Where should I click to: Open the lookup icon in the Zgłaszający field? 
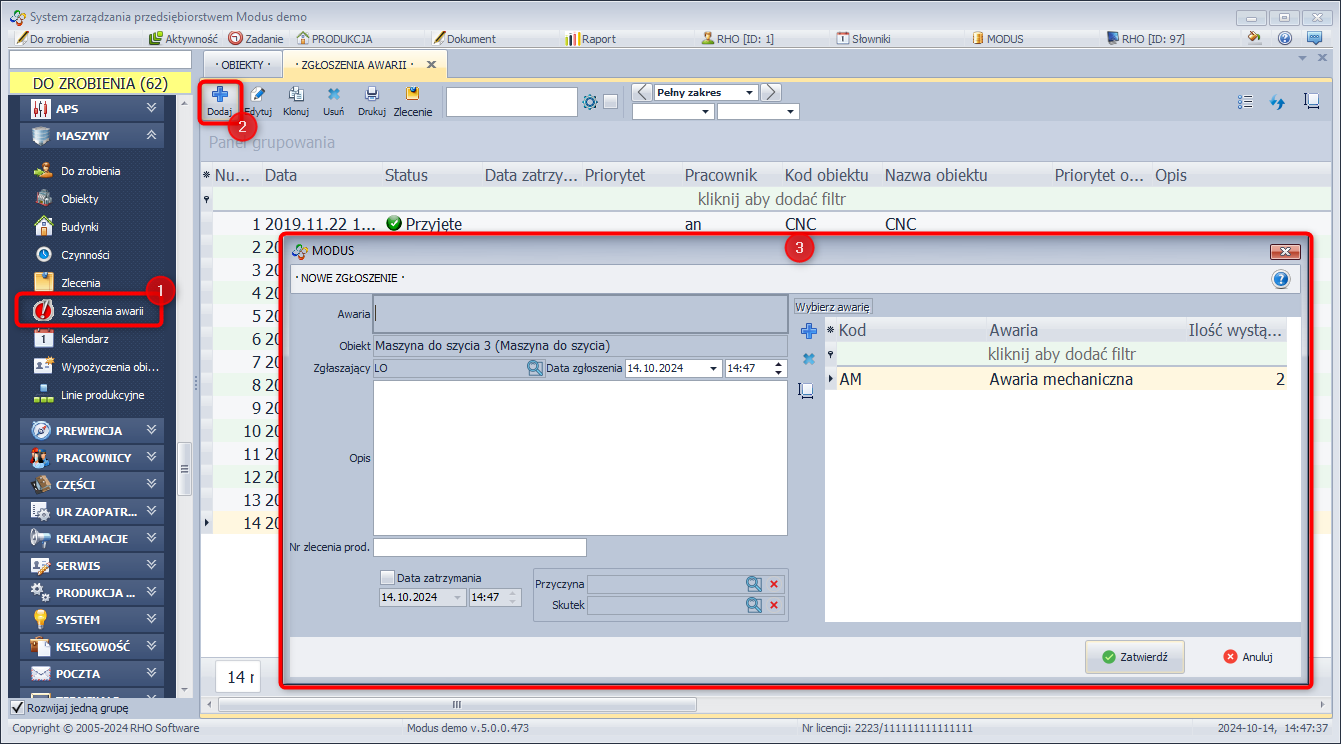point(535,368)
